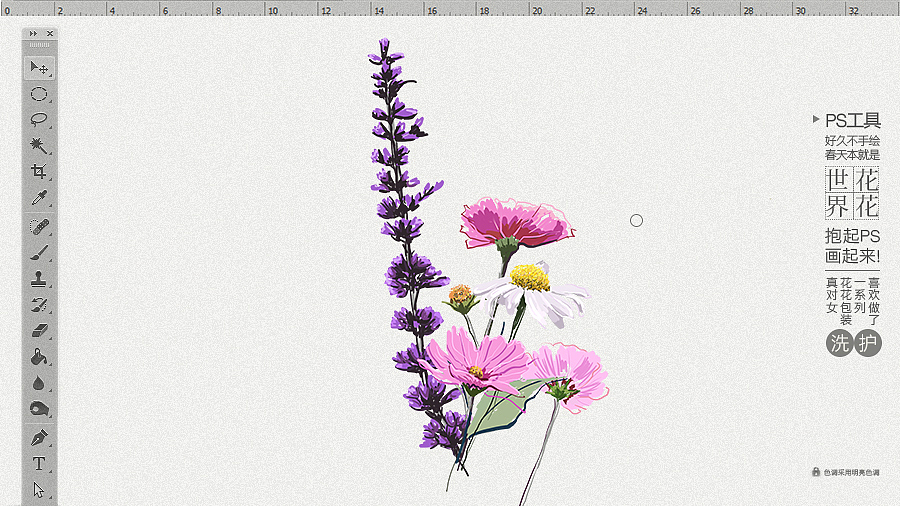Click the PS工具 heading text
The width and height of the screenshot is (900, 506).
click(x=852, y=120)
